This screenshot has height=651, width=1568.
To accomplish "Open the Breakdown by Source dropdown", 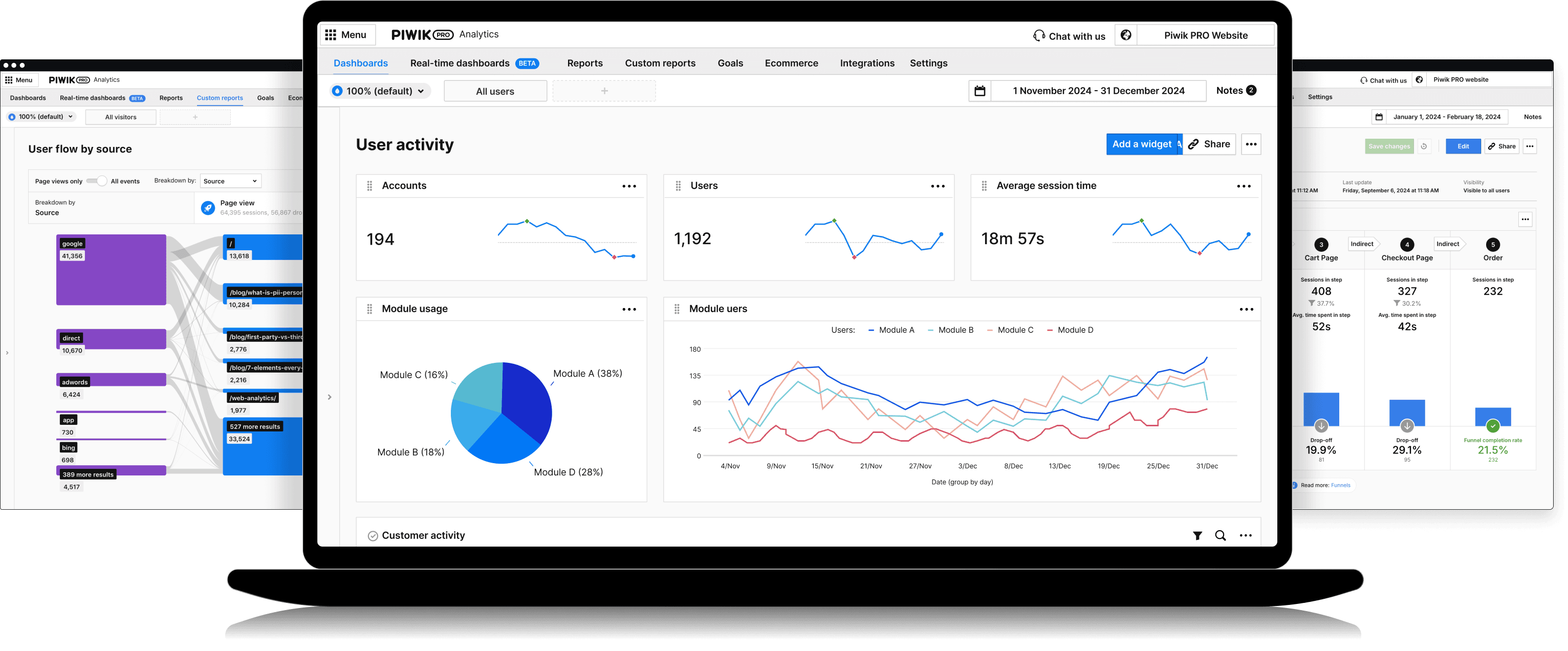I will click(x=231, y=181).
